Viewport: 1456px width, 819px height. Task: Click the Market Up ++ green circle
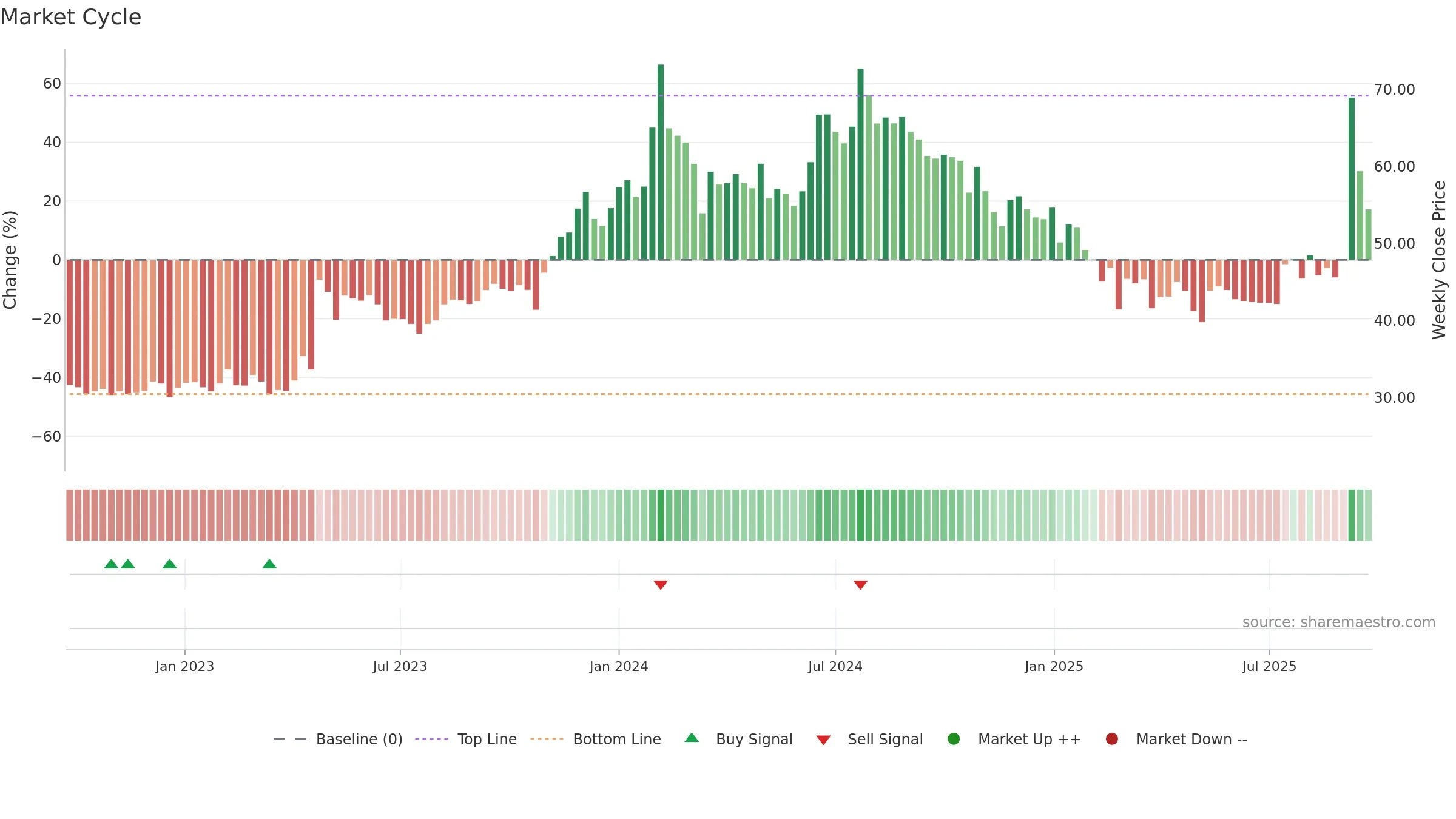tap(954, 739)
